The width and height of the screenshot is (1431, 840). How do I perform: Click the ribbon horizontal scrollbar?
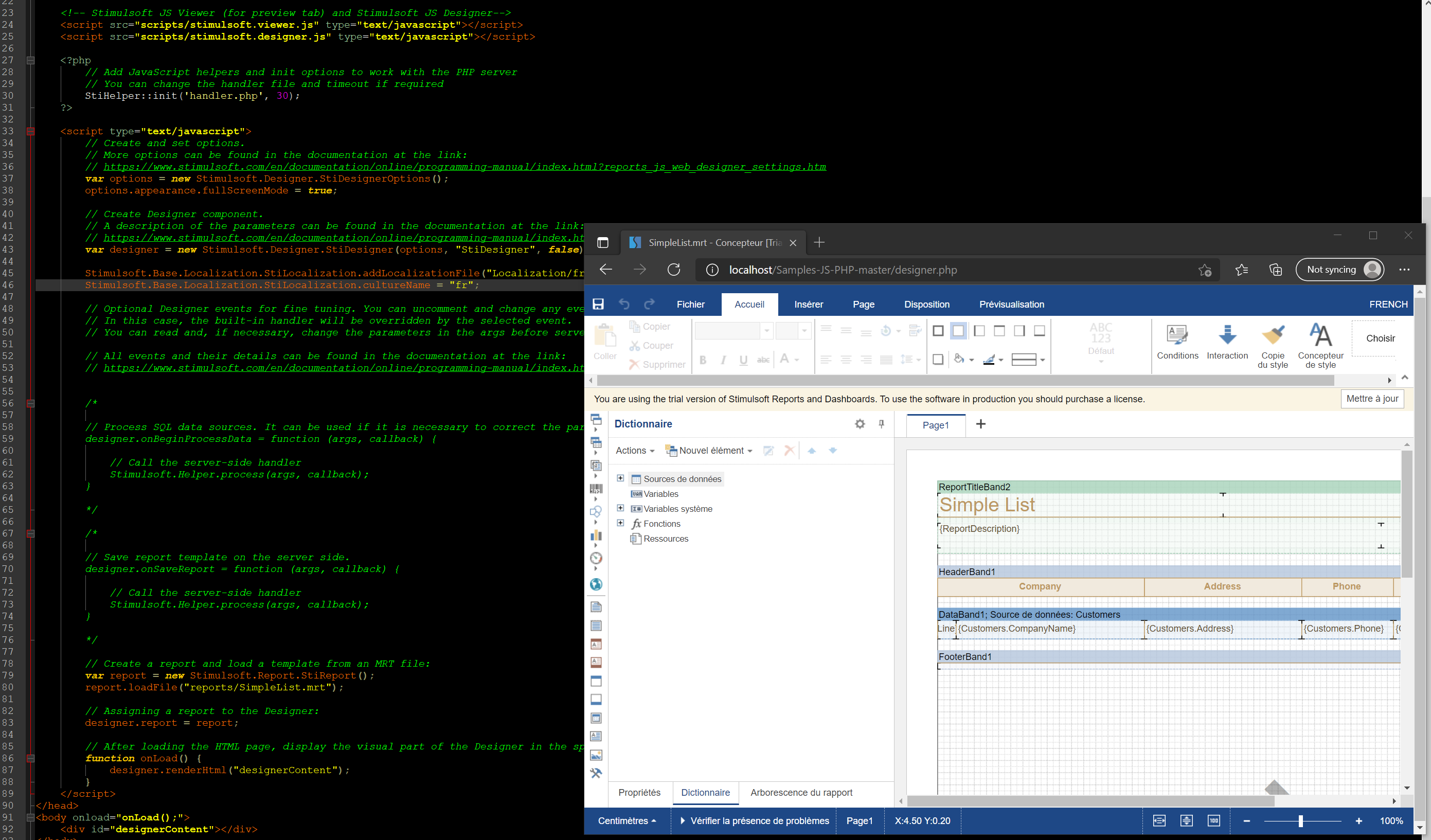965,381
